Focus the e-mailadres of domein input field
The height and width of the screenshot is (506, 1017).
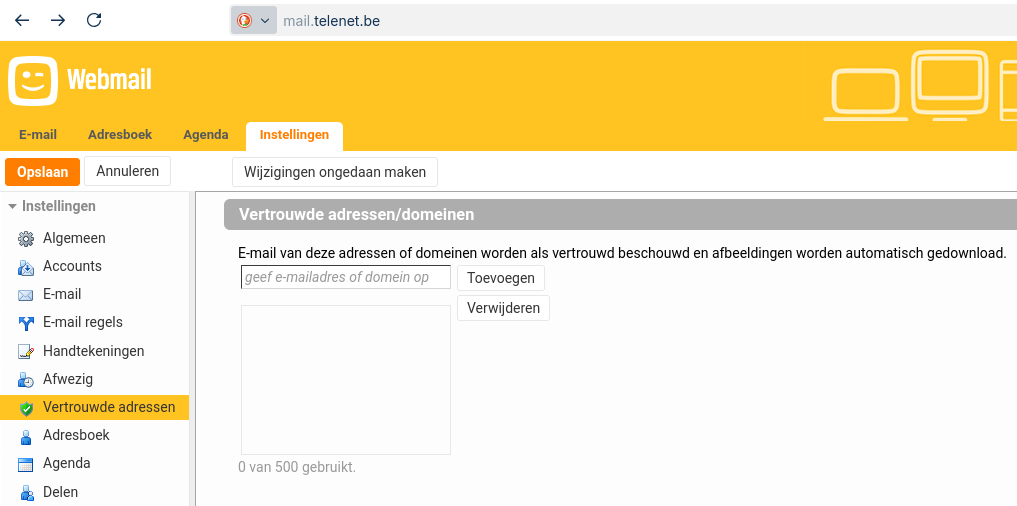[346, 277]
